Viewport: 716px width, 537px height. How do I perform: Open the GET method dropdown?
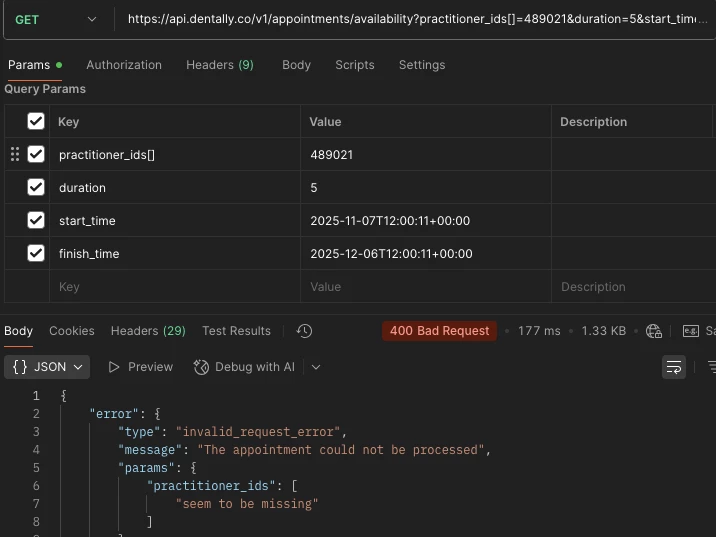[x=56, y=19]
